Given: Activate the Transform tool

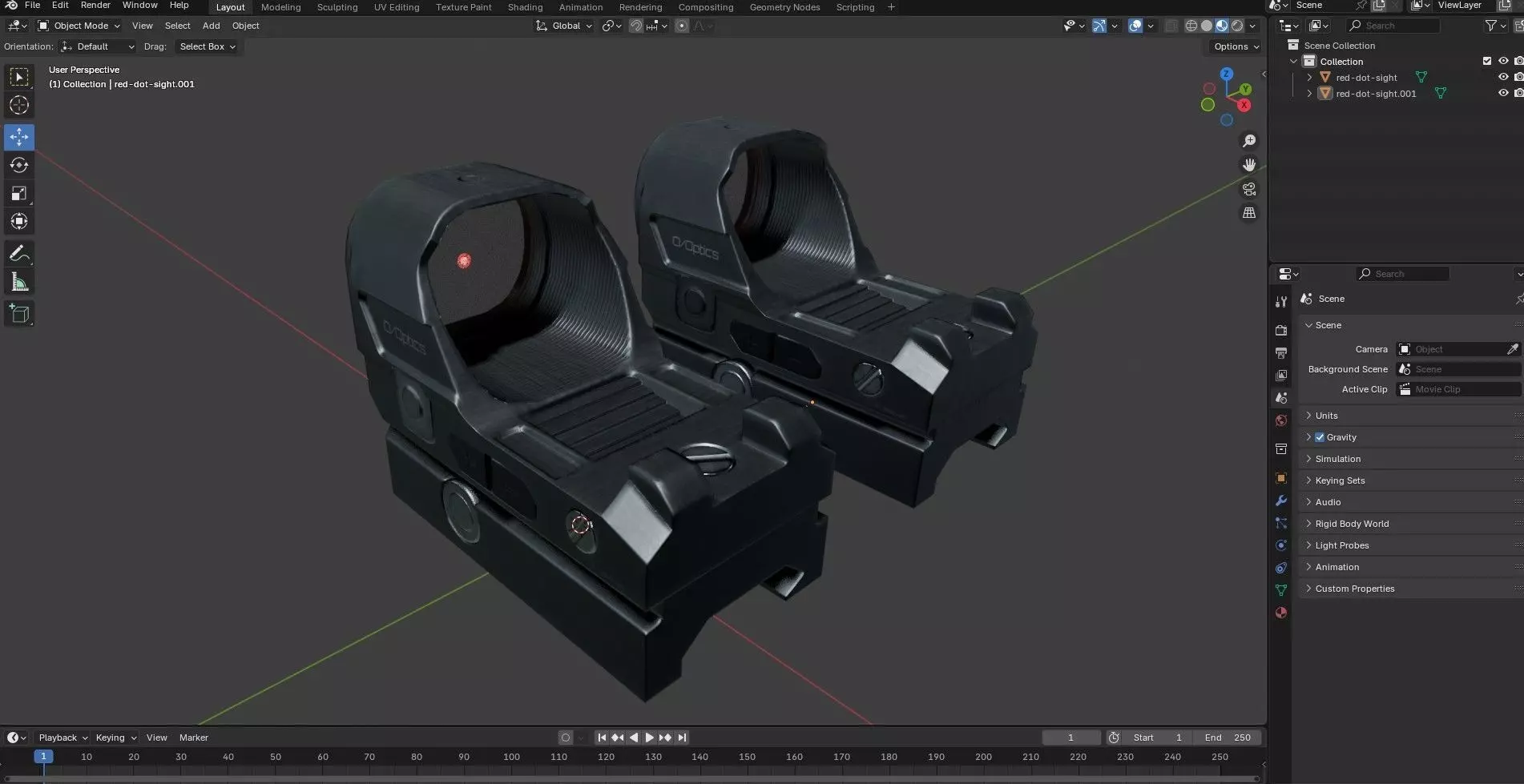Looking at the screenshot, I should pyautogui.click(x=19, y=221).
